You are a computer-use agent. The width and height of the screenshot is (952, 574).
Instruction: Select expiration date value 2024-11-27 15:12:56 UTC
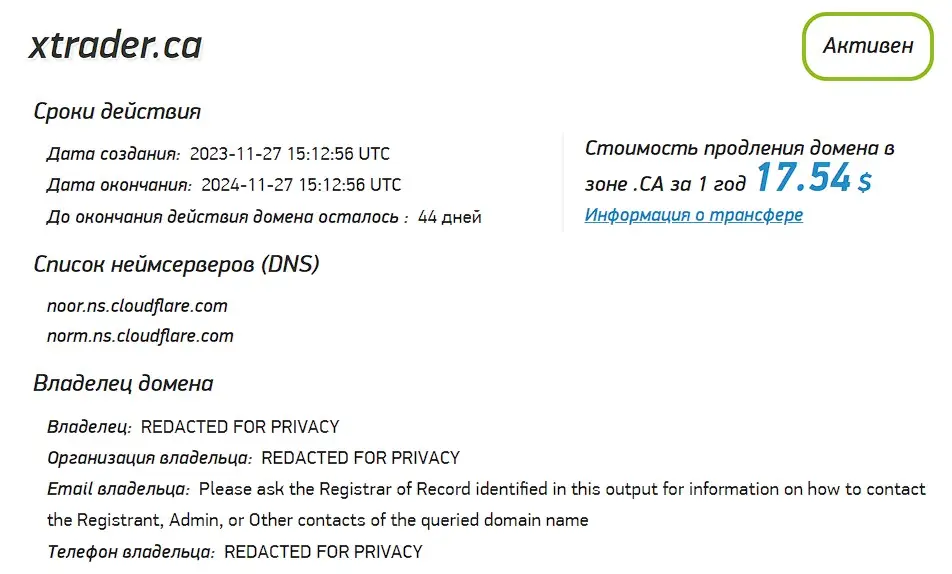[x=301, y=185]
